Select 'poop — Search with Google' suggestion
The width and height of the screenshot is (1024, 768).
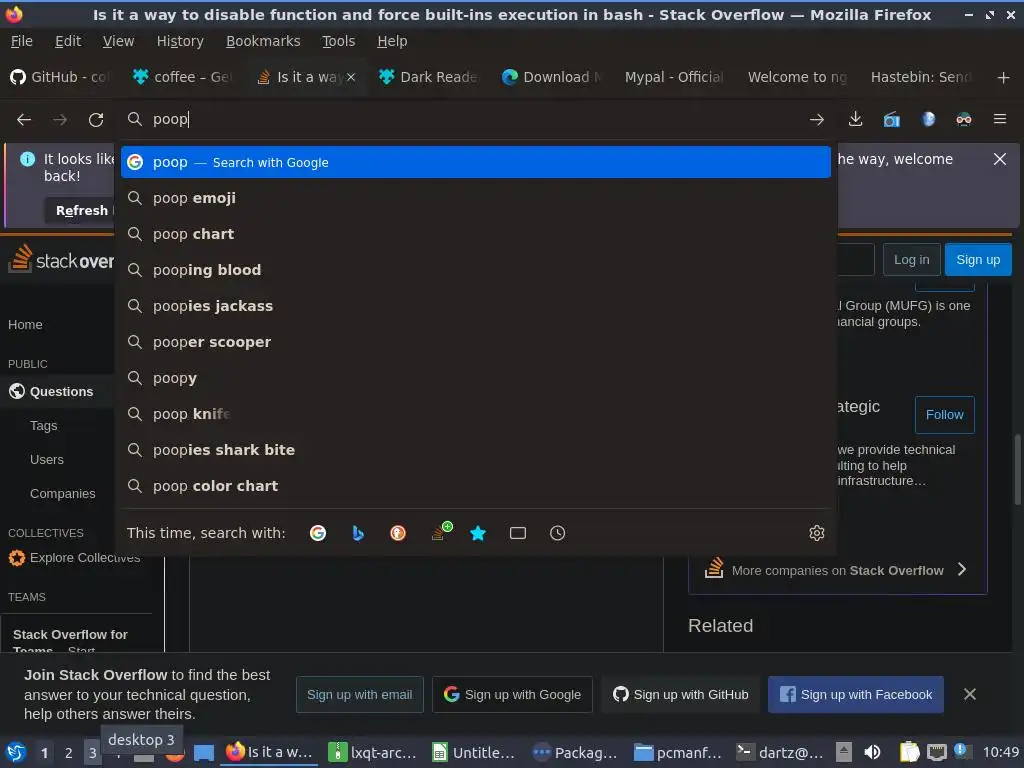pos(475,162)
